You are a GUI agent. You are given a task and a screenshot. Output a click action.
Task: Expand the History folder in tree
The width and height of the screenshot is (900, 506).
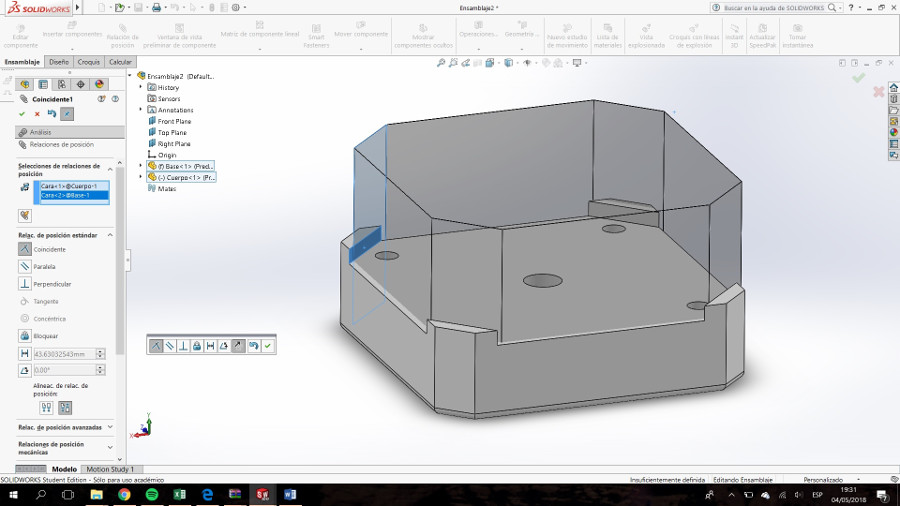pos(141,87)
